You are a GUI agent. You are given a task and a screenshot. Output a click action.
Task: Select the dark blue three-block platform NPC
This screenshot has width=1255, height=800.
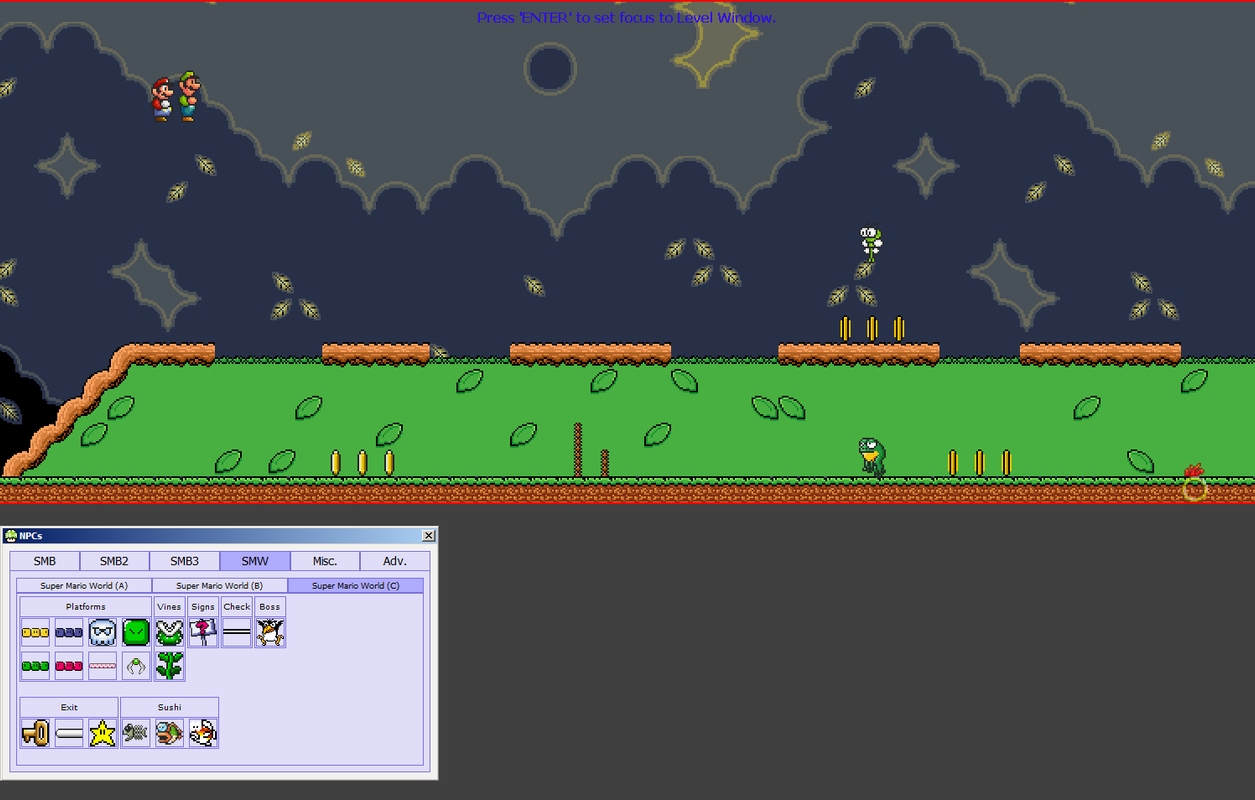pos(69,632)
